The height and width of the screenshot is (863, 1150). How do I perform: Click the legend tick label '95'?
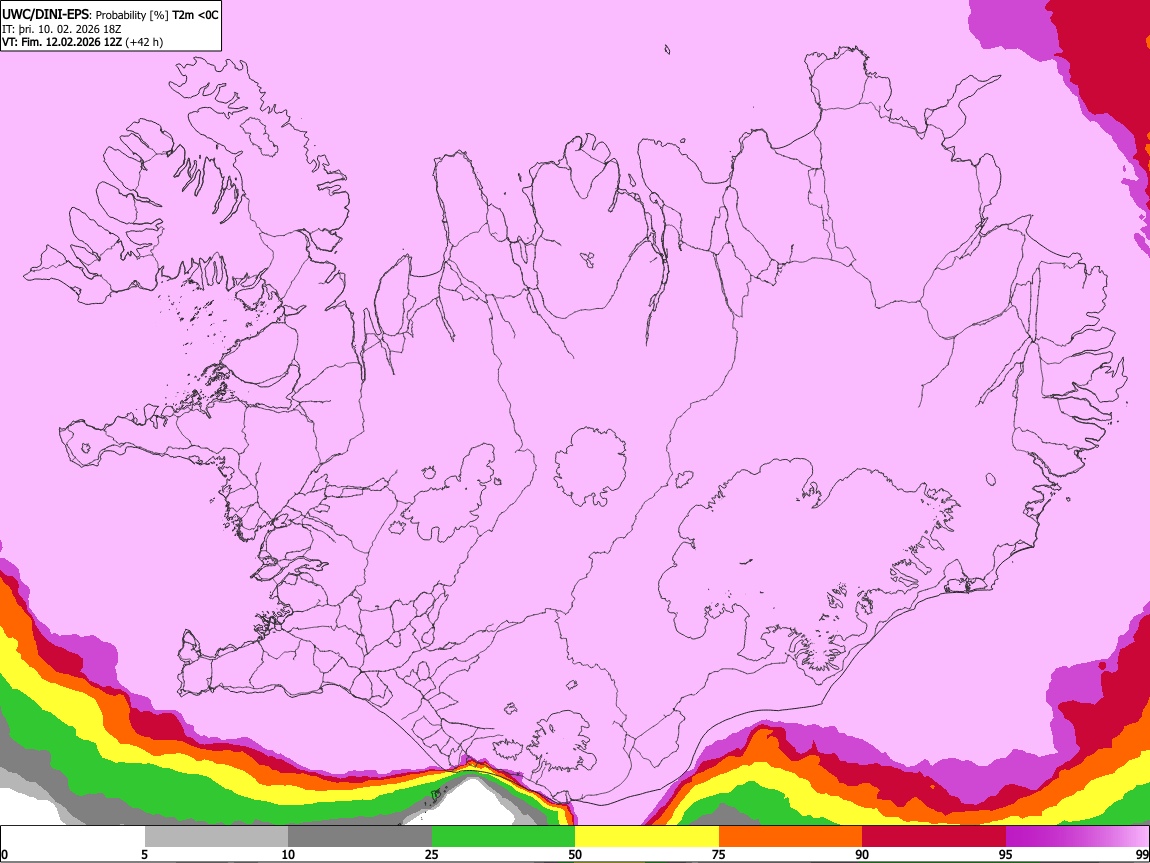click(1006, 854)
